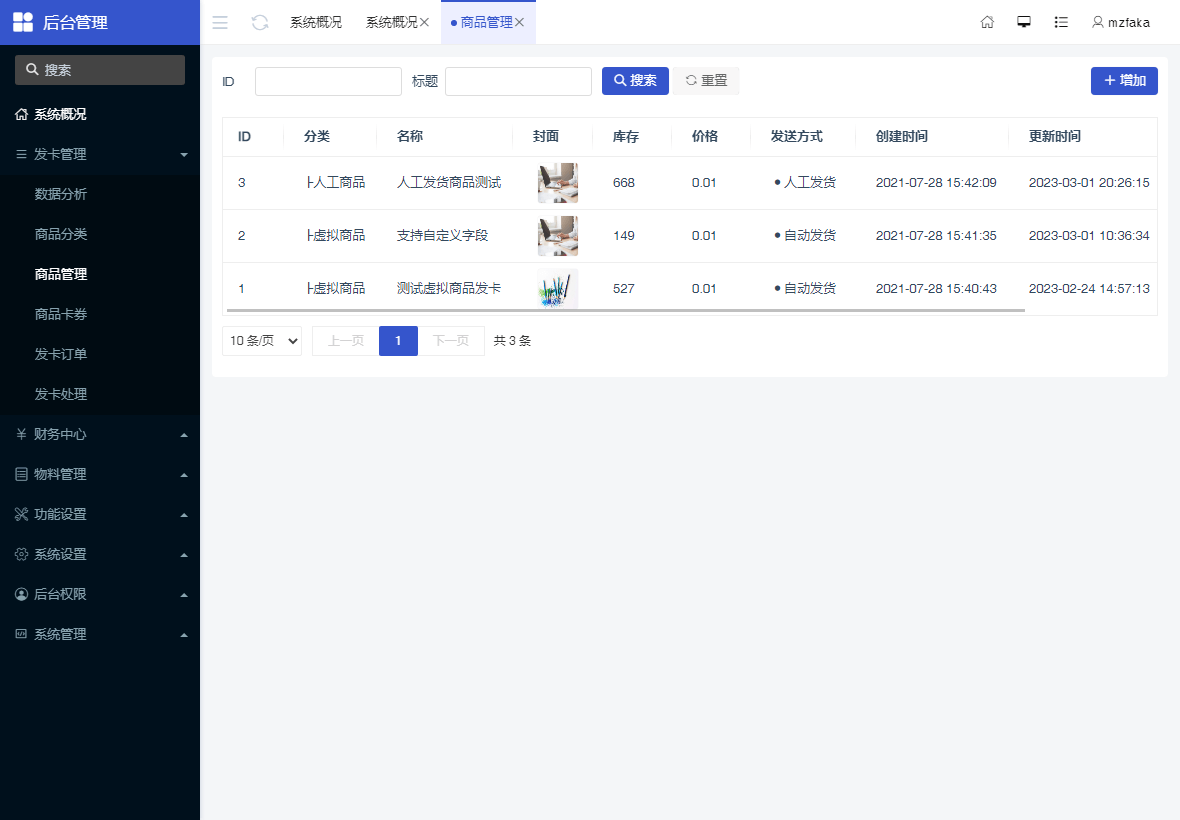Click the 系统设置 gear icon
The height and width of the screenshot is (820, 1180).
click(x=21, y=554)
